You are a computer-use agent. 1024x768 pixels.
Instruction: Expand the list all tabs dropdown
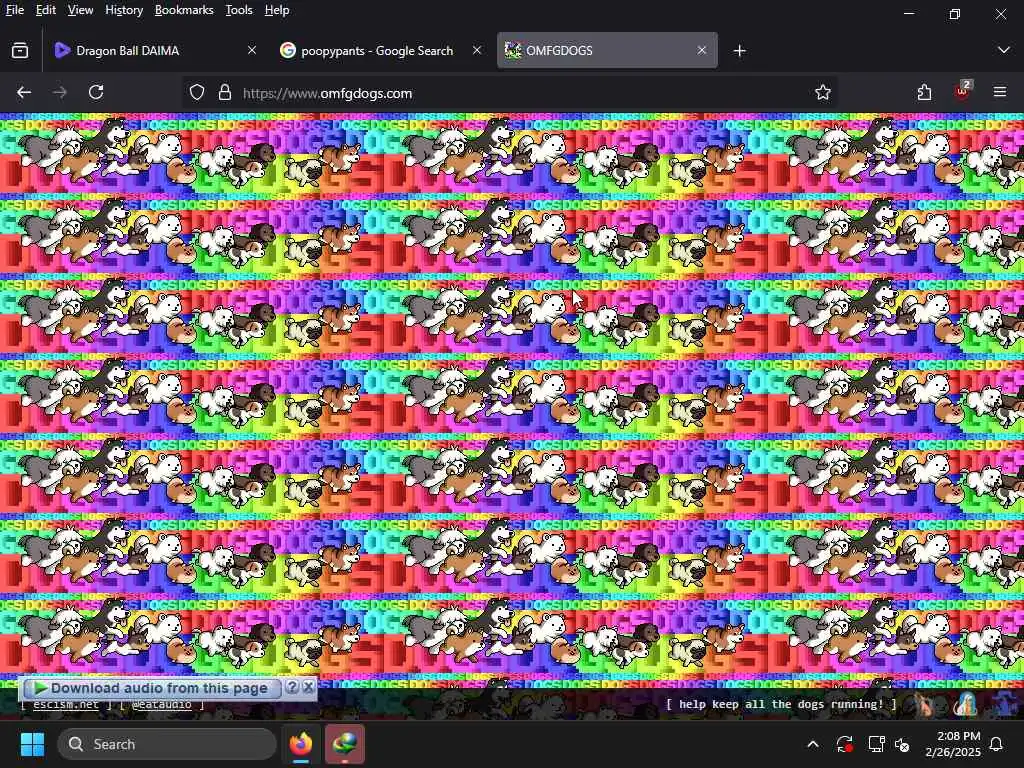[x=1004, y=50]
